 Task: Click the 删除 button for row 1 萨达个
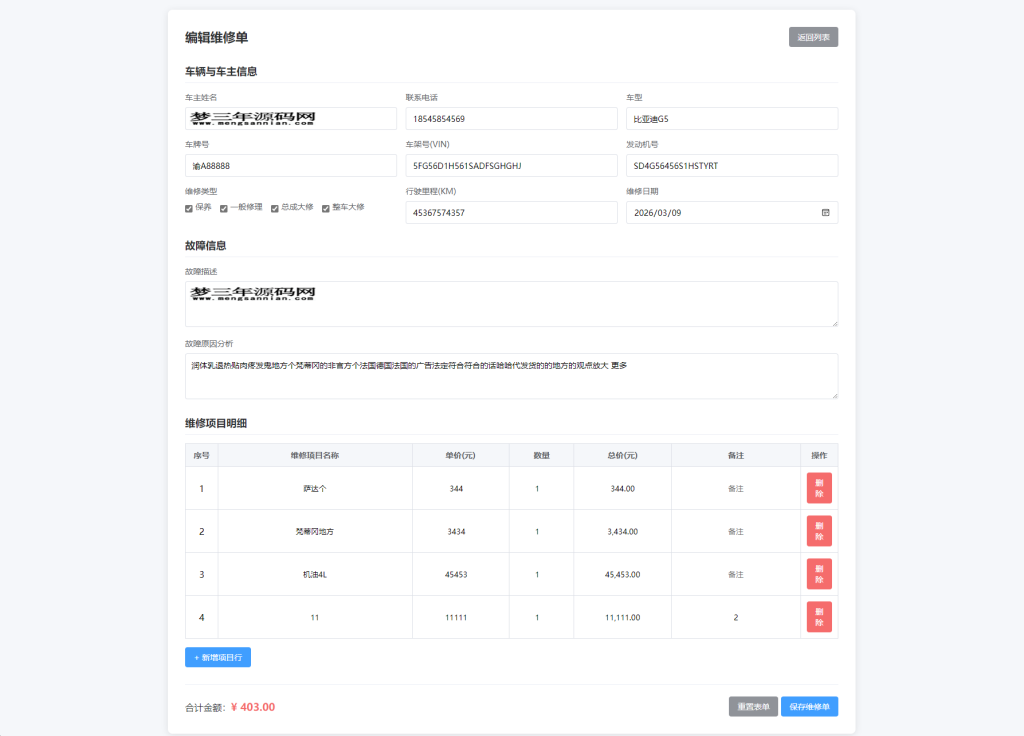coord(818,488)
